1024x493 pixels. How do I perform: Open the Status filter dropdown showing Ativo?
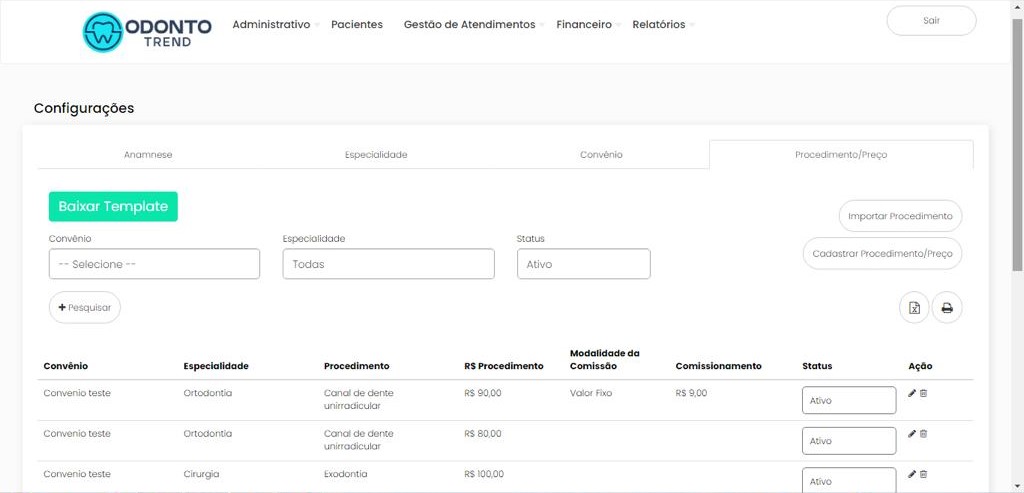583,264
